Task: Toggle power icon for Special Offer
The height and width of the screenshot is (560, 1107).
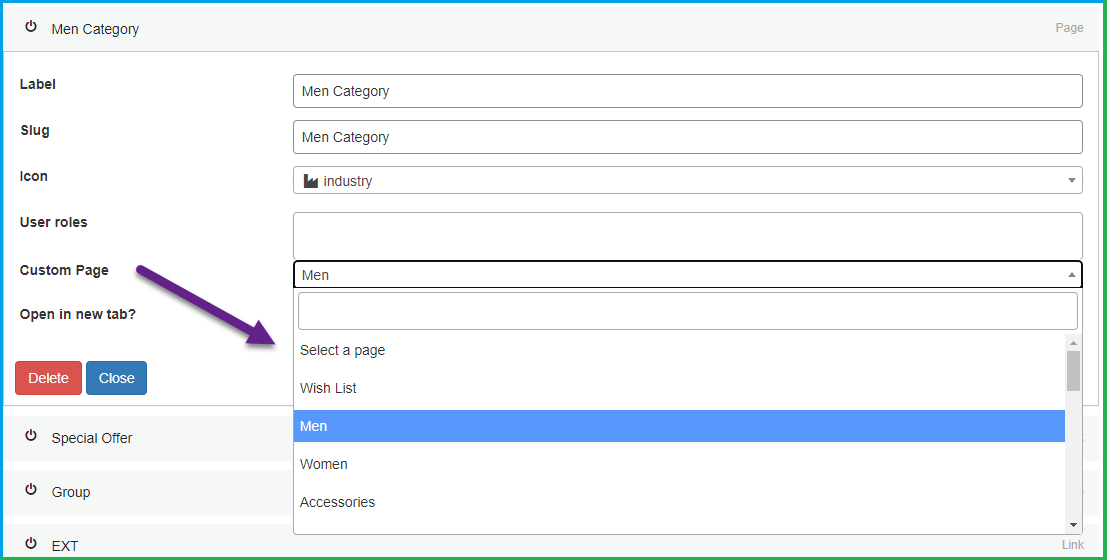Action: click(x=31, y=436)
